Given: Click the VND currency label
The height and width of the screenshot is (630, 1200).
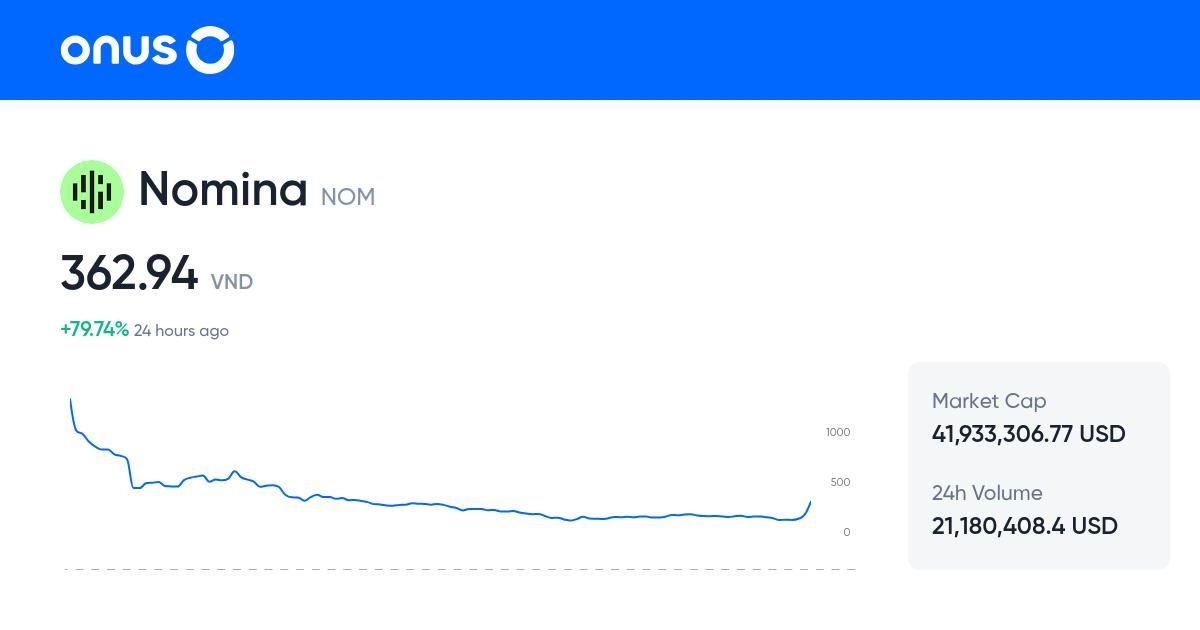Looking at the screenshot, I should tap(231, 283).
